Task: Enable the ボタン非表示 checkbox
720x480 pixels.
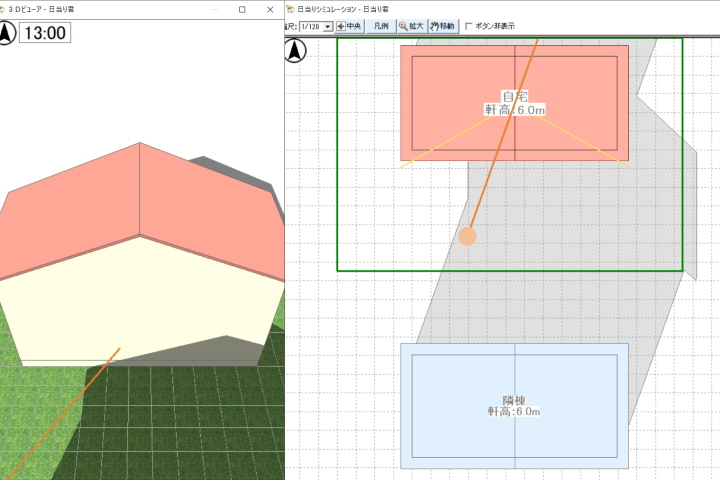Action: point(470,27)
